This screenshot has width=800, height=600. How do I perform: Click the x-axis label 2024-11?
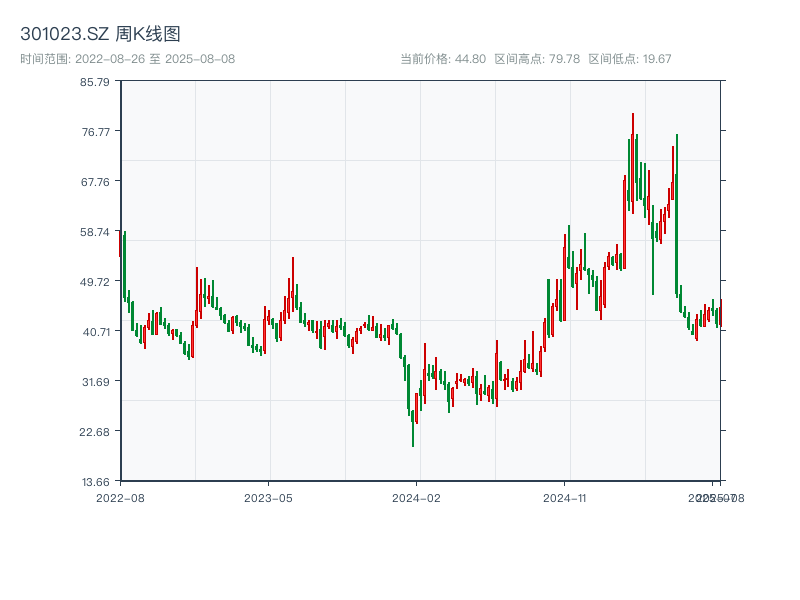[x=564, y=498]
